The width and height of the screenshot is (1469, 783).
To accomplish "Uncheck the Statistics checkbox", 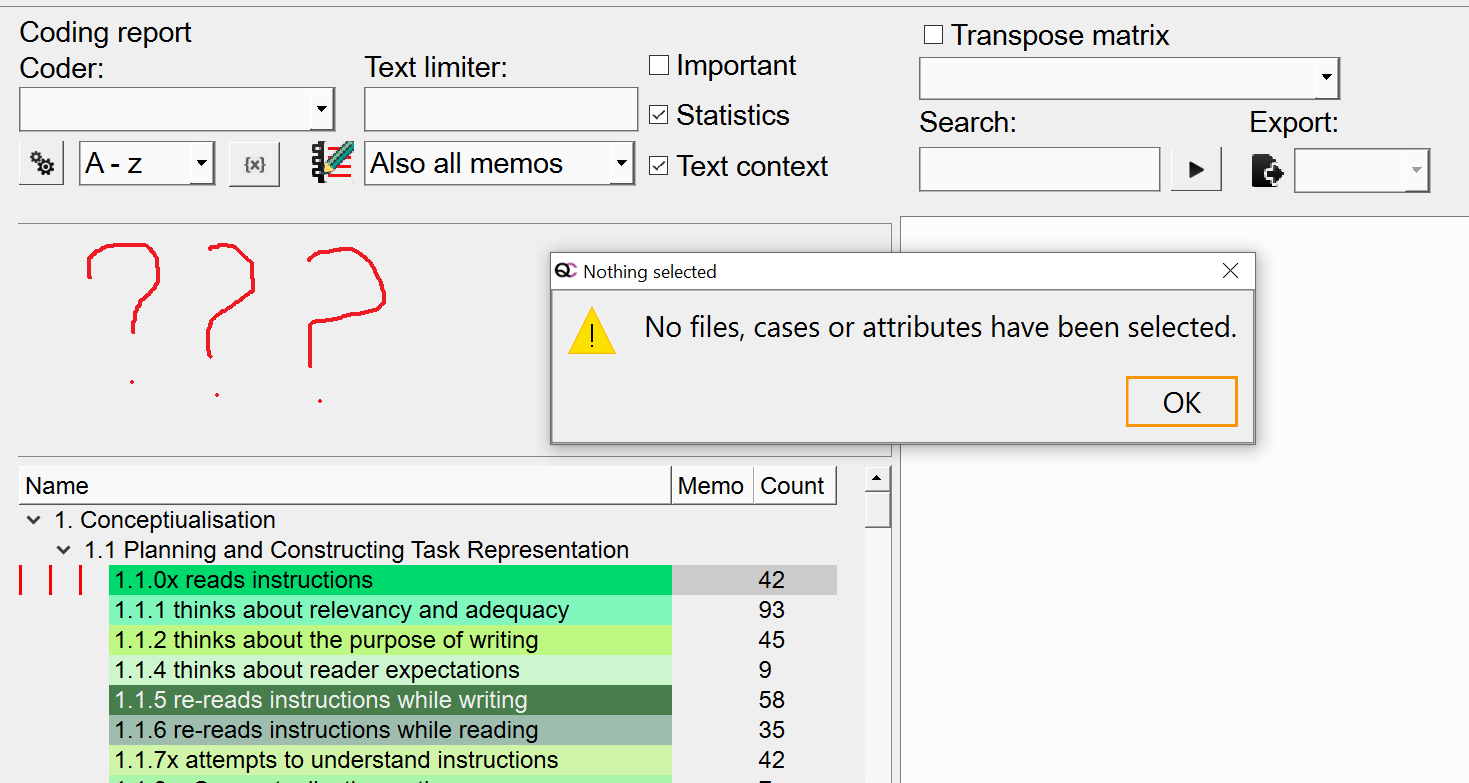I will click(658, 115).
